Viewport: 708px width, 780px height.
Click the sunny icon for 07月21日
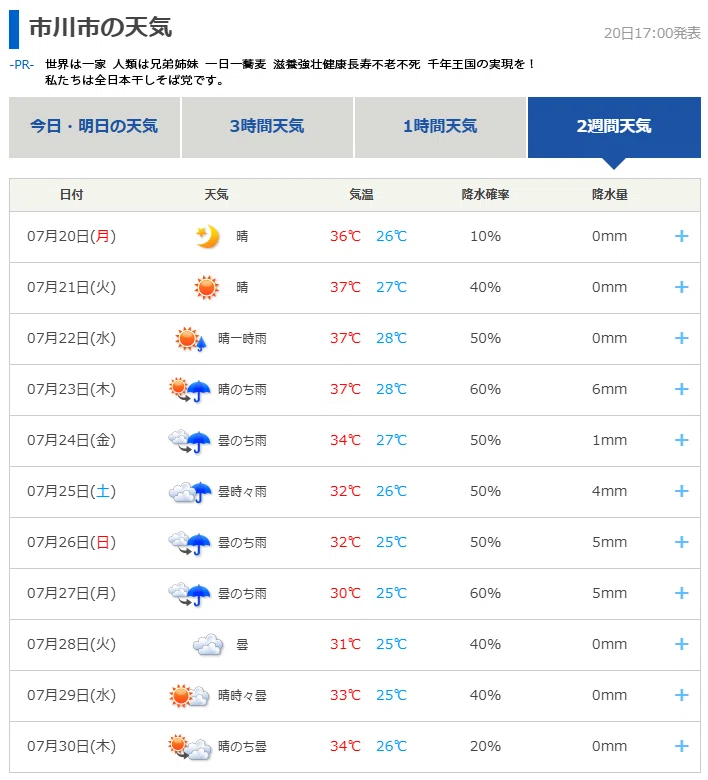[x=206, y=288]
